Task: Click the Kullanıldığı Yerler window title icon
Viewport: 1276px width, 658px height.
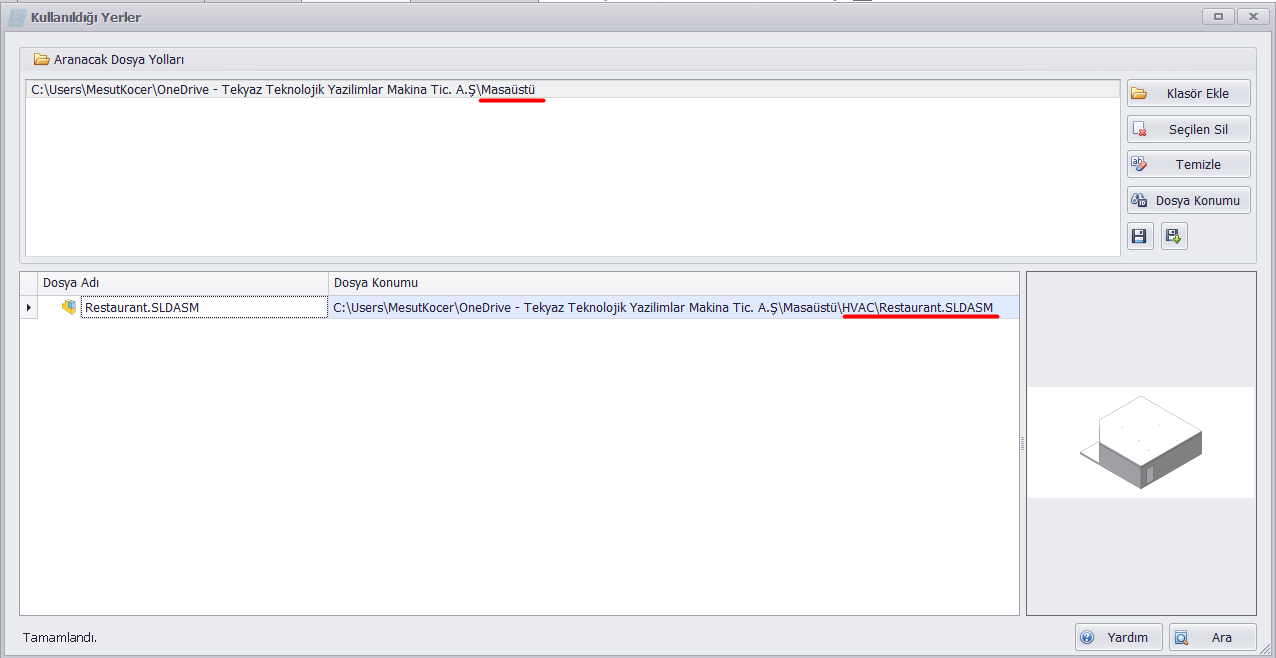Action: point(17,17)
